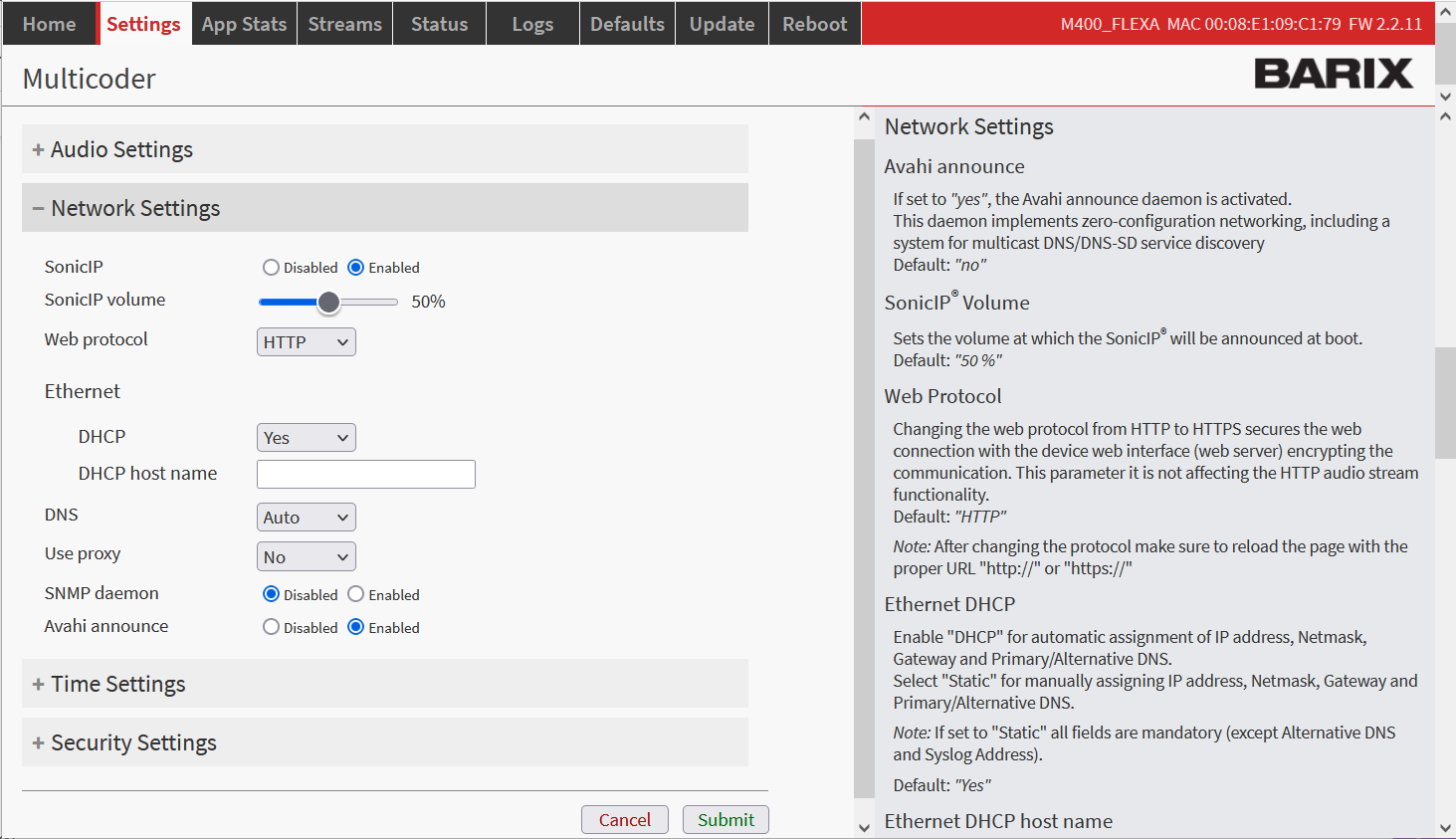Expand the Audio Settings section
The height and width of the screenshot is (839, 1456).
122,149
